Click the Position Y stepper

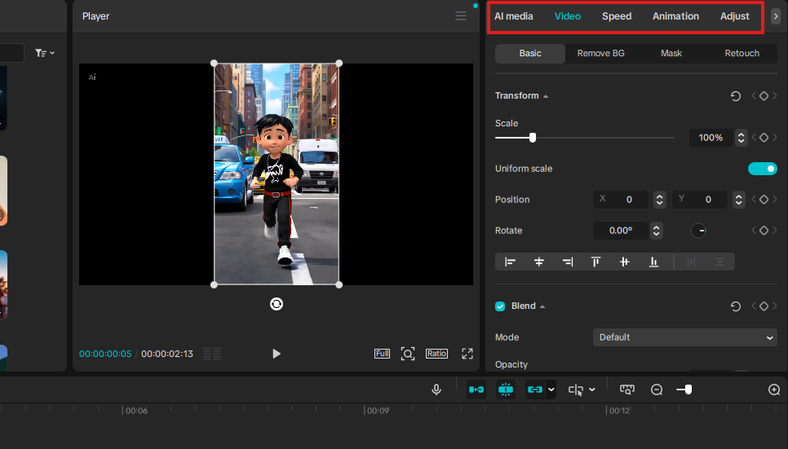point(738,200)
